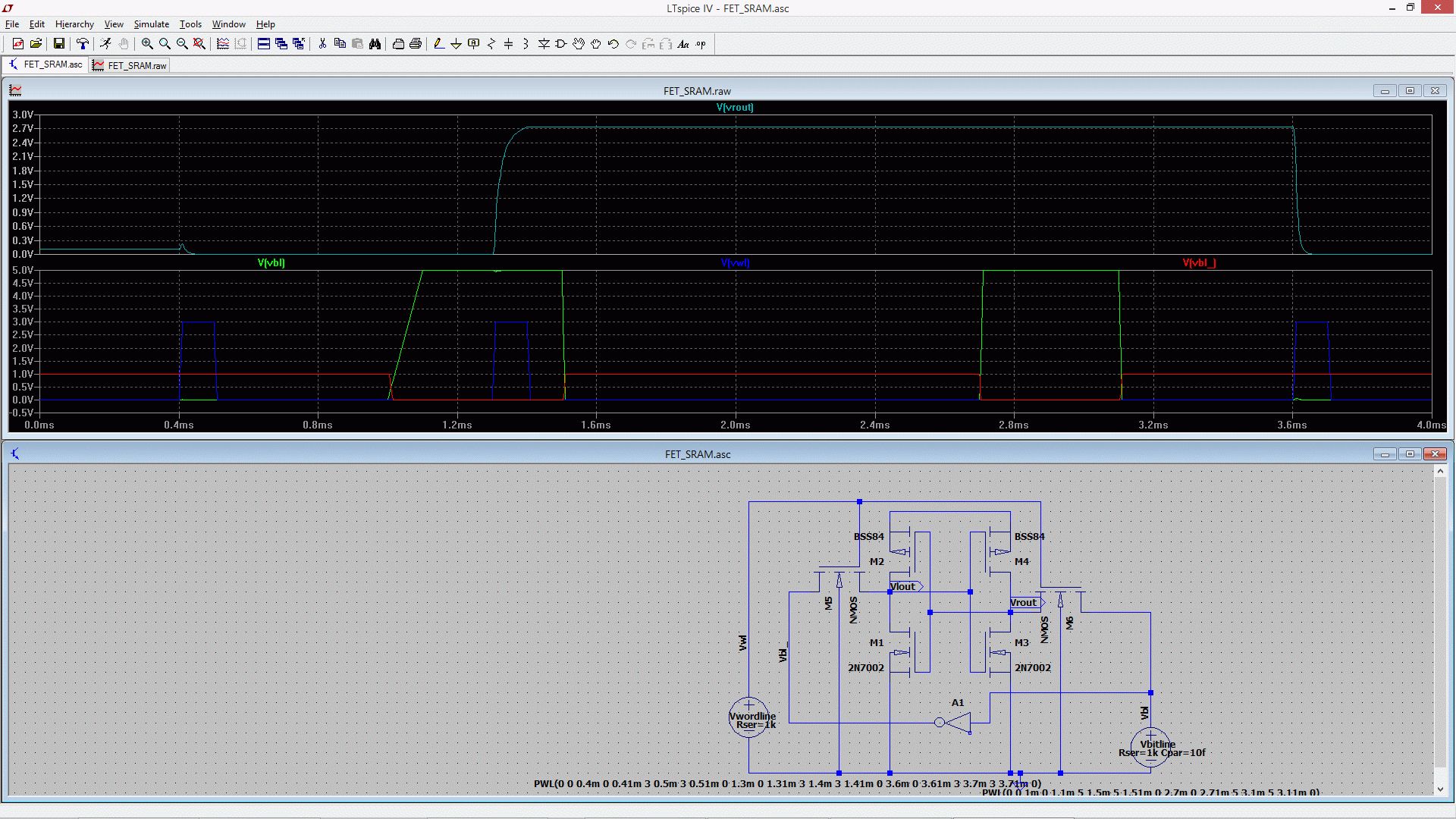Open the SPICE directive .op tool

click(701, 44)
